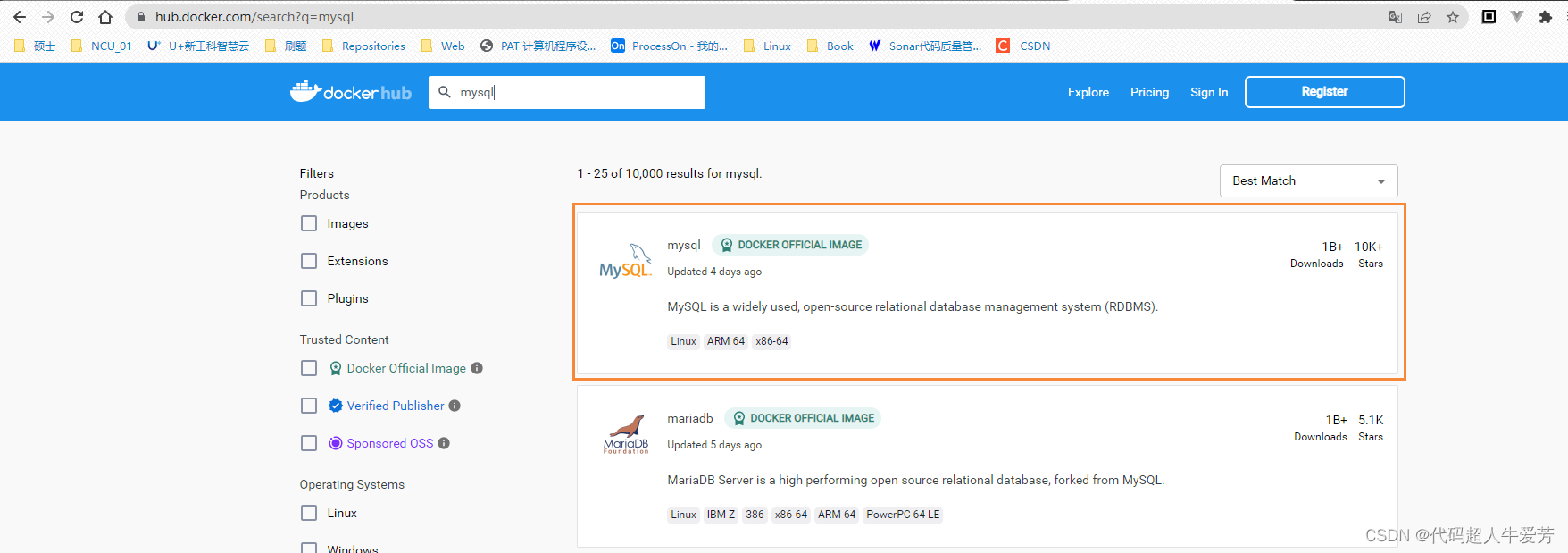Click the MariaDB seal logo
The height and width of the screenshot is (553, 1568).
tap(626, 434)
